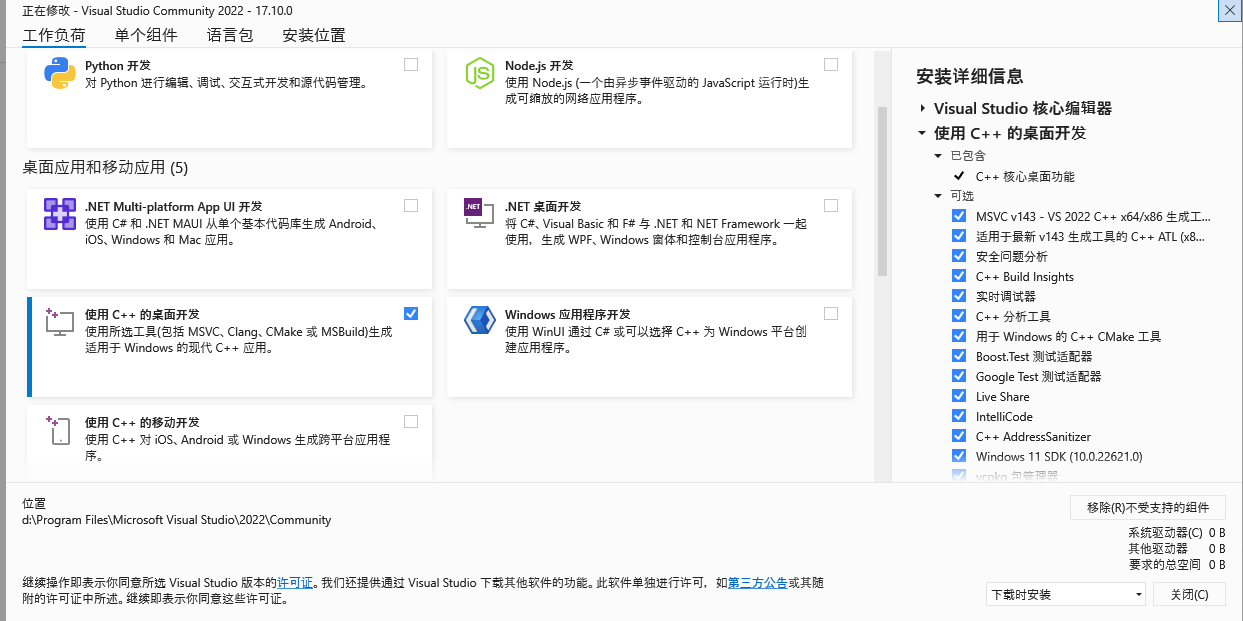Collapse the 可选 group
Image resolution: width=1243 pixels, height=621 pixels.
(938, 196)
